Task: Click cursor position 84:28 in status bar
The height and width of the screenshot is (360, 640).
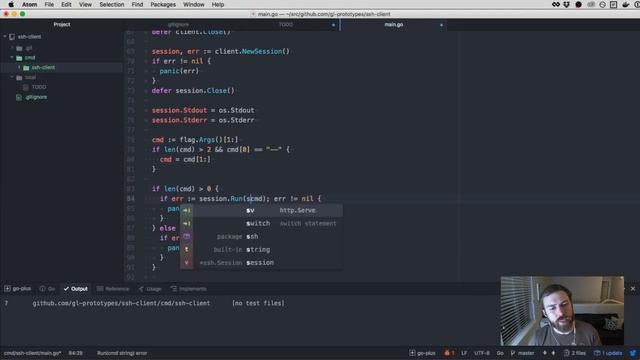Action: 76,353
